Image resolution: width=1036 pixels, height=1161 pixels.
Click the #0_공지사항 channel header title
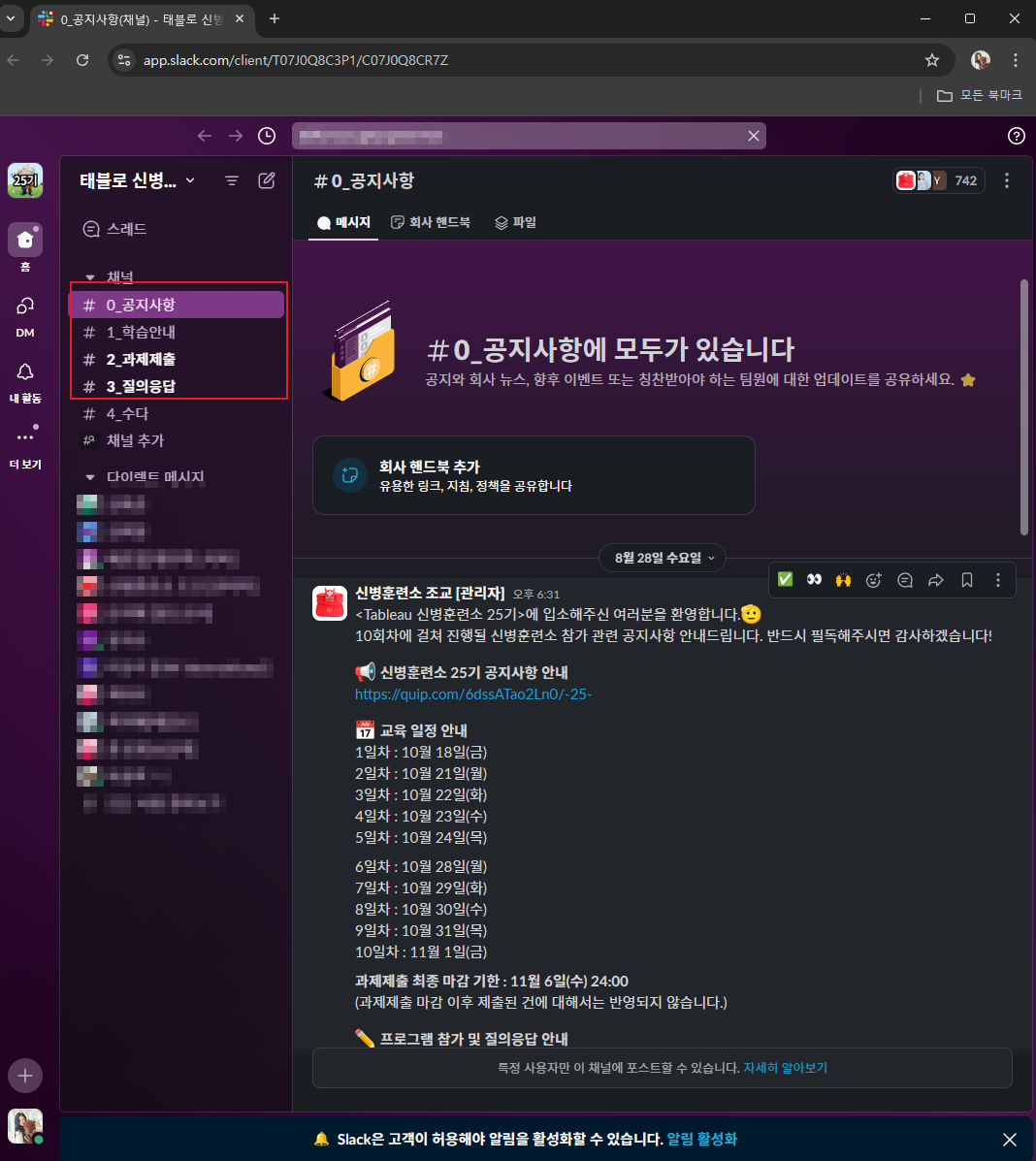click(x=365, y=180)
